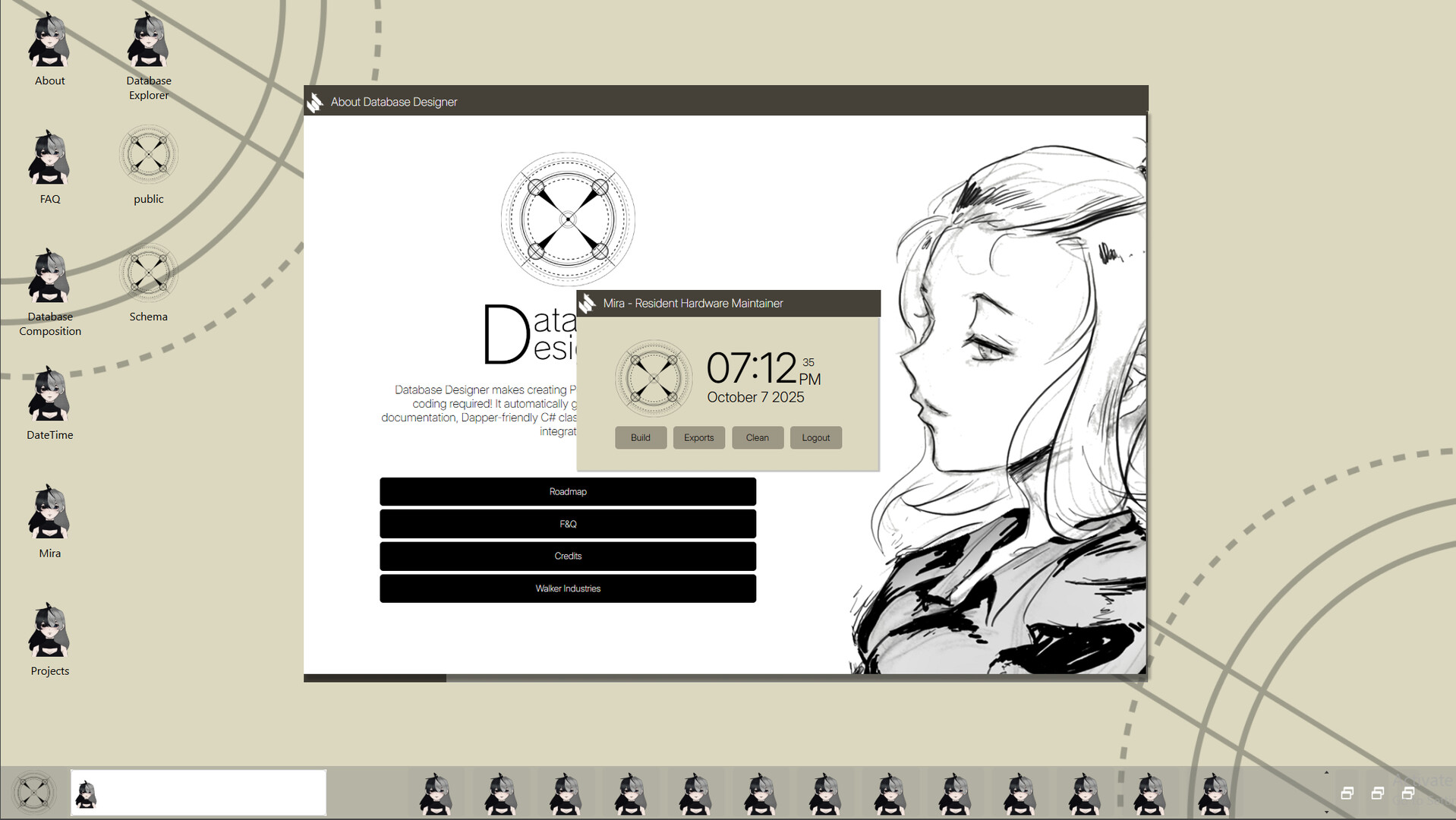The width and height of the screenshot is (1456, 820).
Task: Click the small up arrow in system tray
Action: coord(1326,773)
